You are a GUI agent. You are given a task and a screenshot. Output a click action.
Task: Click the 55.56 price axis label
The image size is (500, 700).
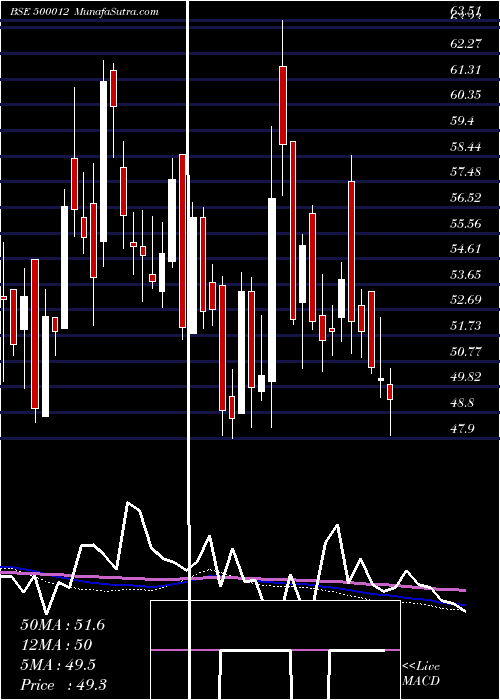[x=466, y=223]
